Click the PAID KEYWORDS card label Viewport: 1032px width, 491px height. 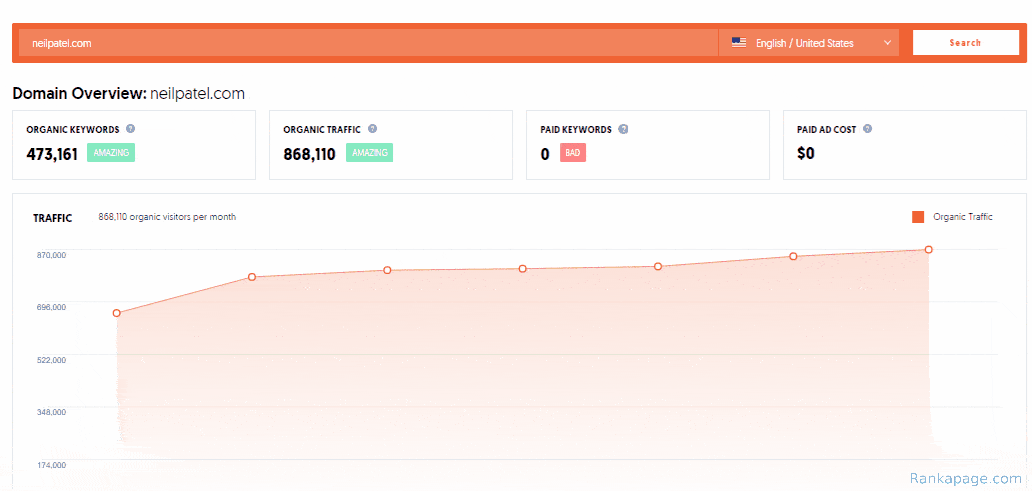pos(576,130)
